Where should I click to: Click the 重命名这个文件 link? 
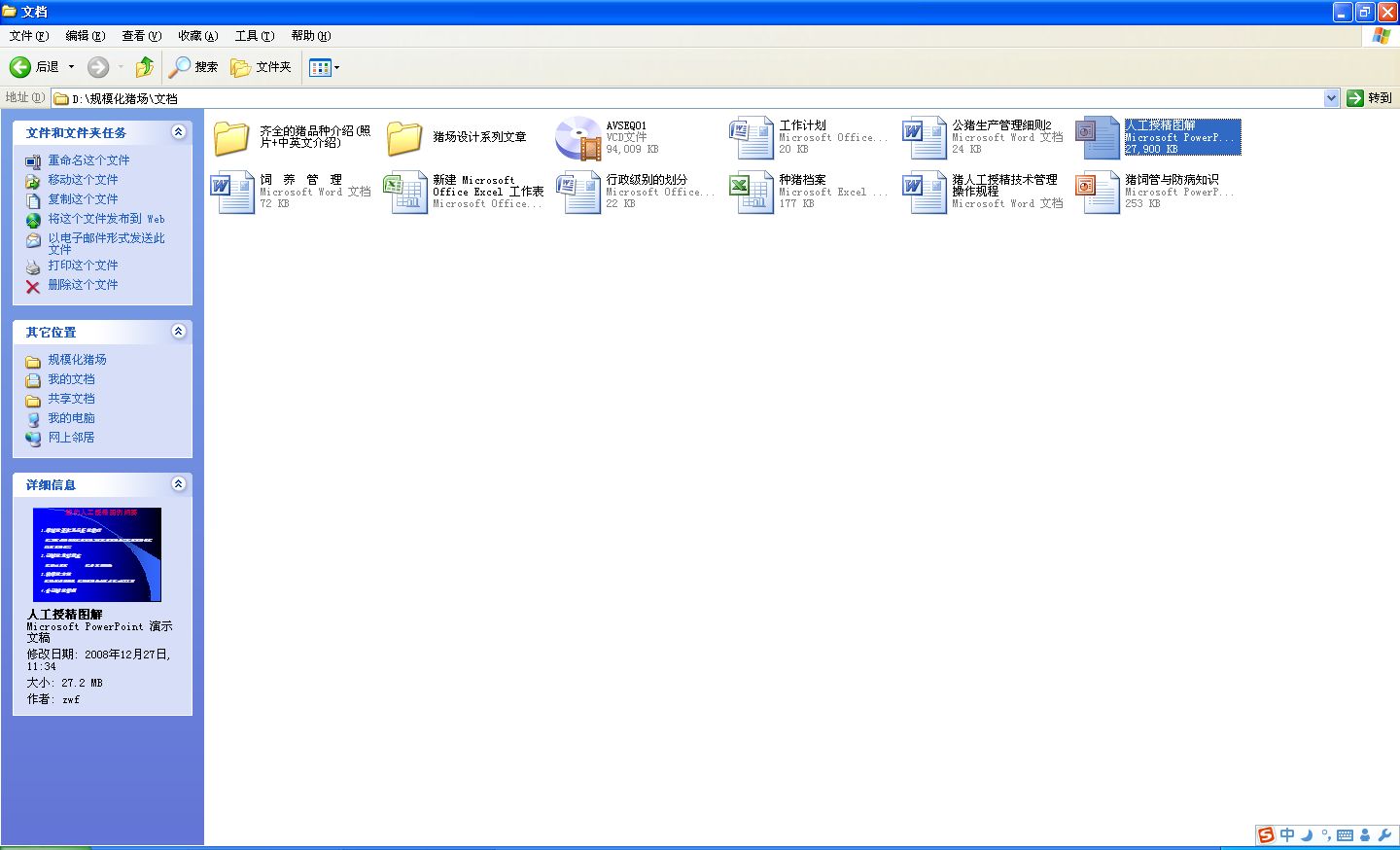tap(88, 160)
